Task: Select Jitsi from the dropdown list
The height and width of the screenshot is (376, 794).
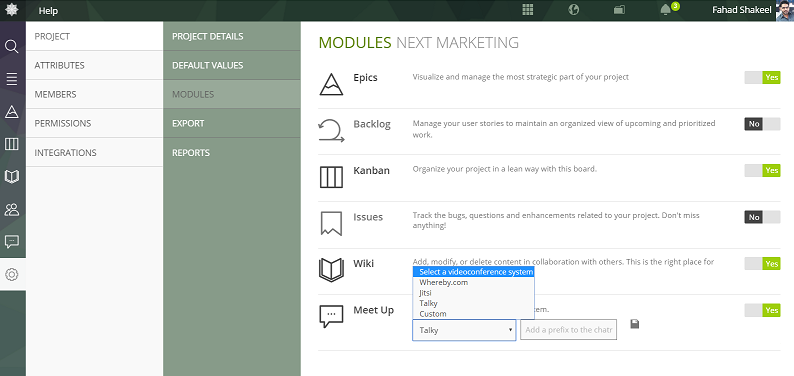Action: (x=473, y=293)
